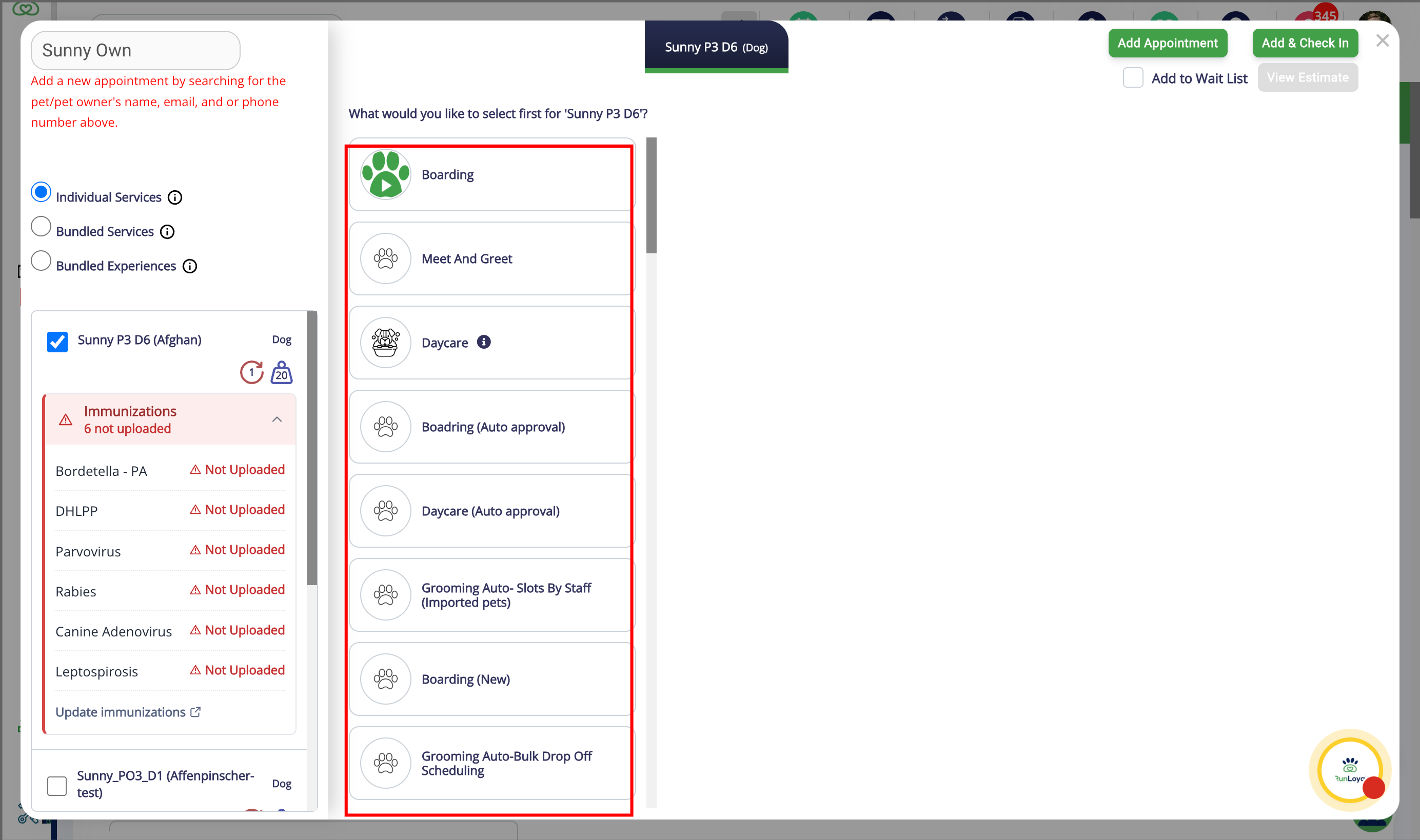Check Sunny_PO3_D1 pet checkbox
Screen dimensions: 1420x840
[x=56, y=786]
